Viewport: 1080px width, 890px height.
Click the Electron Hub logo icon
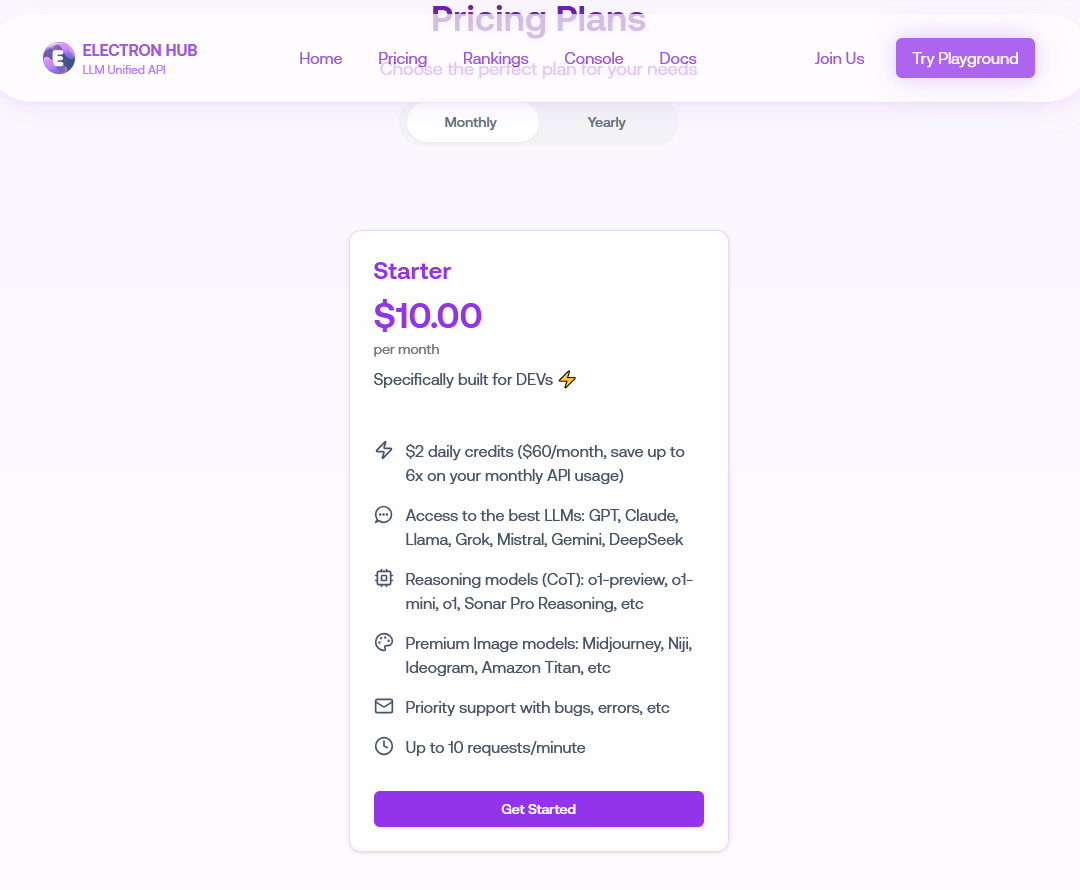coord(59,58)
